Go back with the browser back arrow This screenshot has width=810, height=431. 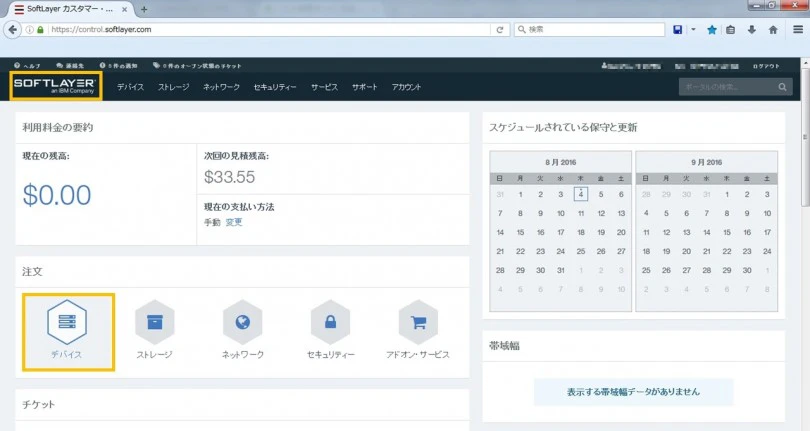coord(12,29)
